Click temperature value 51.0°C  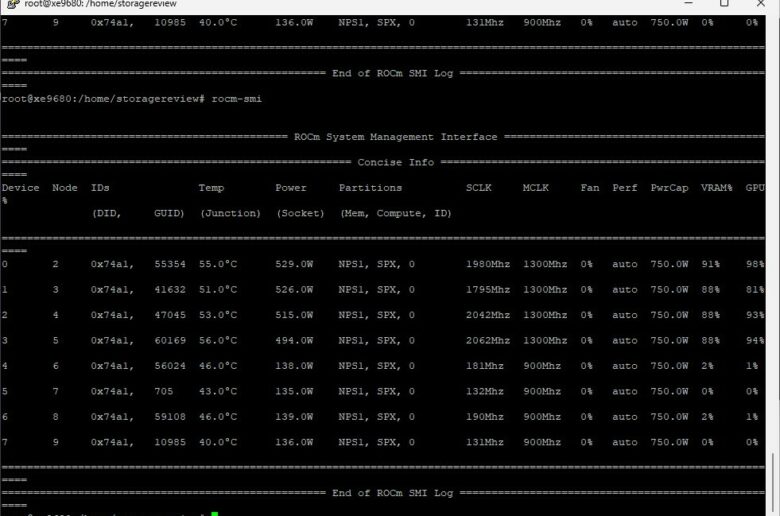[x=218, y=290]
